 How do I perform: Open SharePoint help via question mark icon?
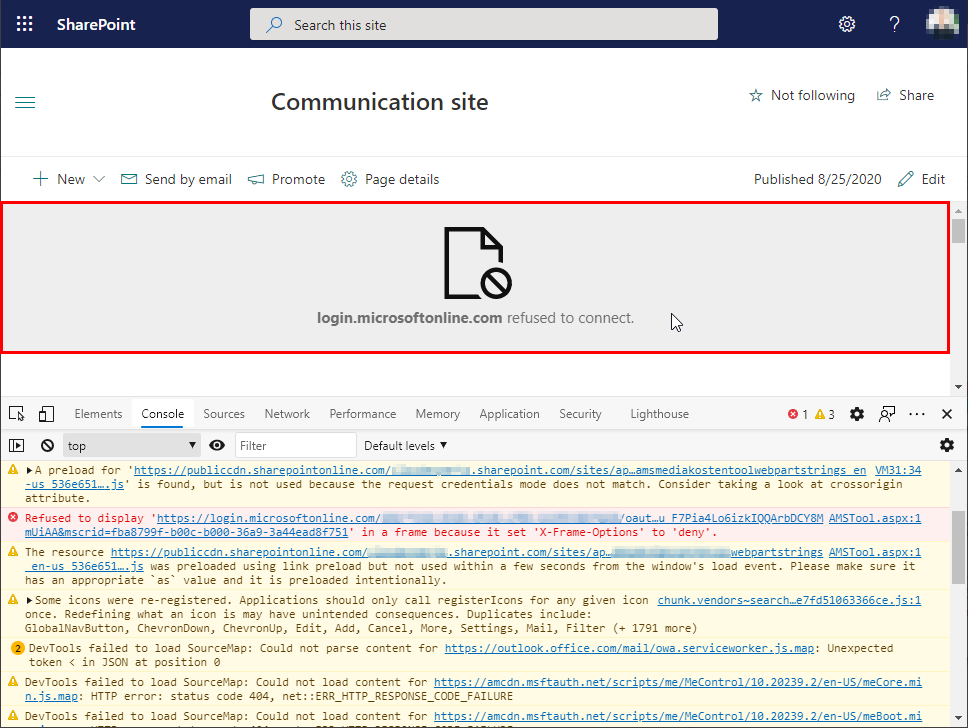[x=894, y=23]
